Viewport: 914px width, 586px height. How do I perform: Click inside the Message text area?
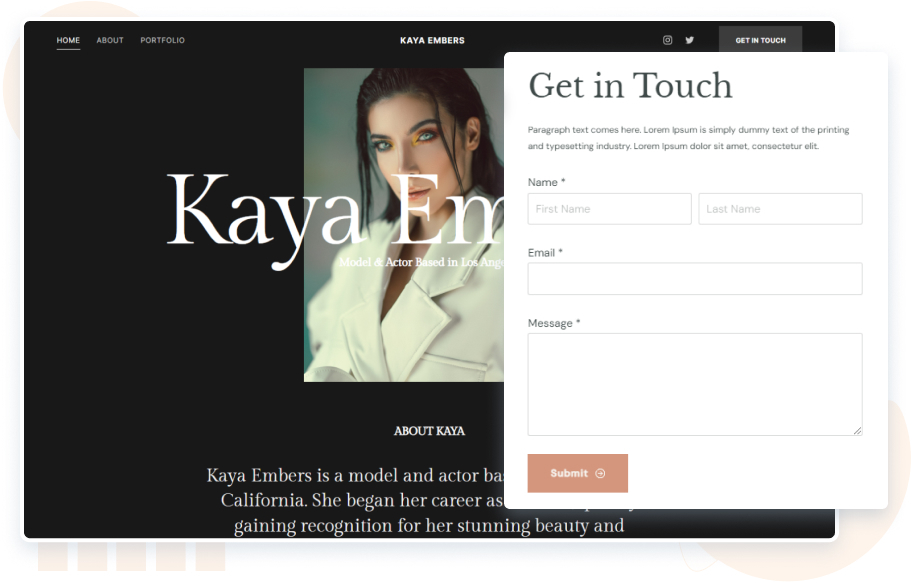694,384
